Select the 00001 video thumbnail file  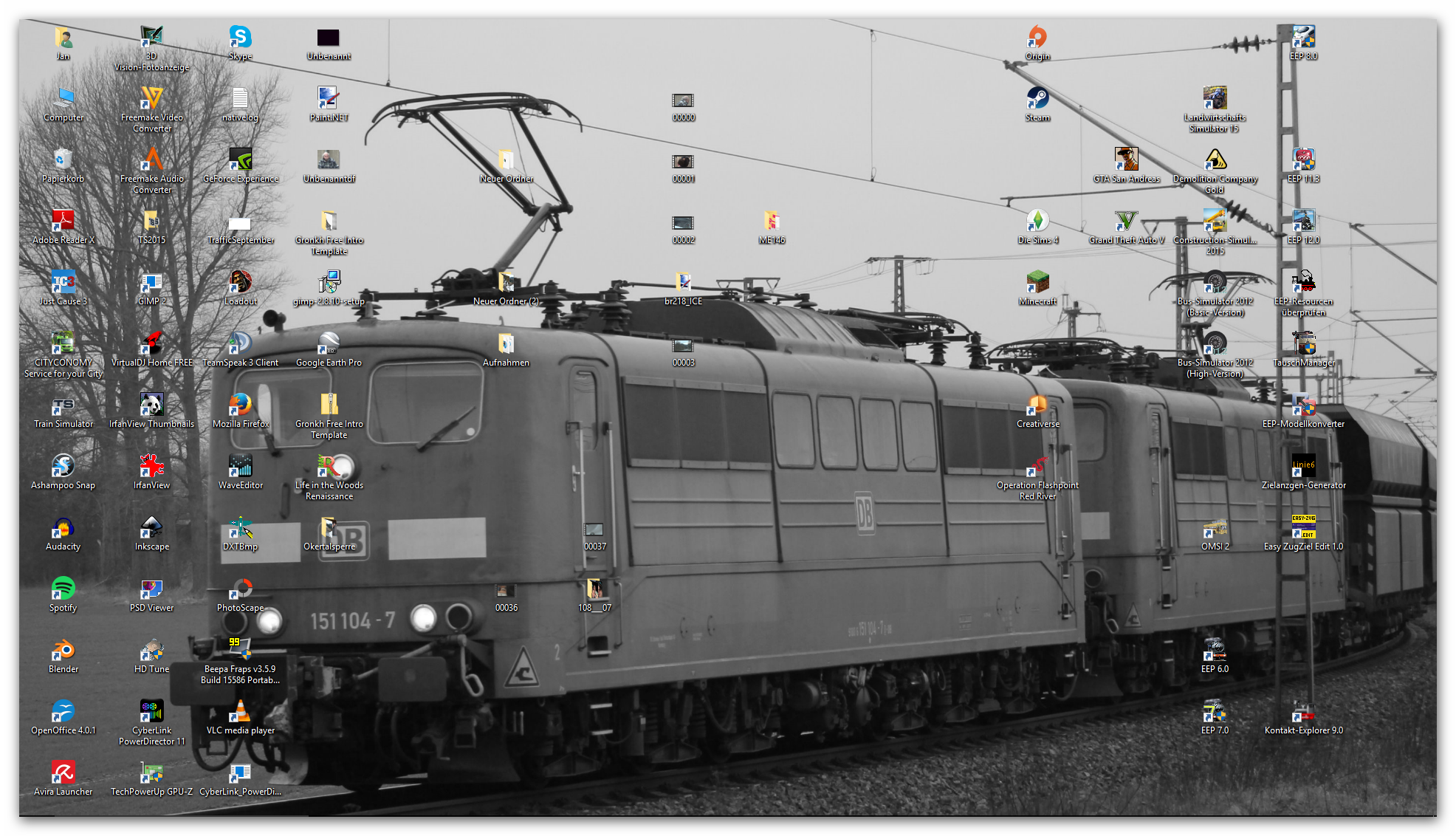point(683,162)
